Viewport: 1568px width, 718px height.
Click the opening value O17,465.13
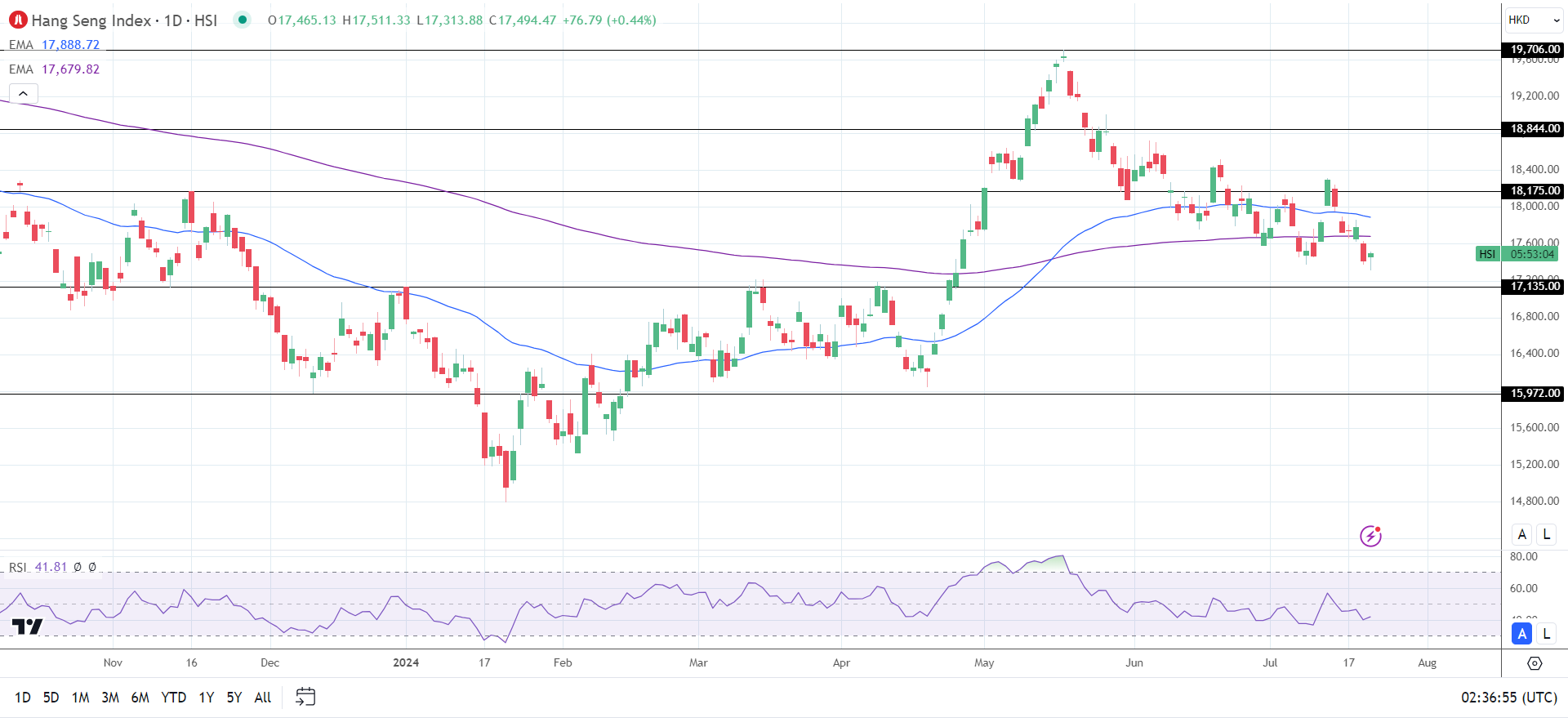pos(301,20)
